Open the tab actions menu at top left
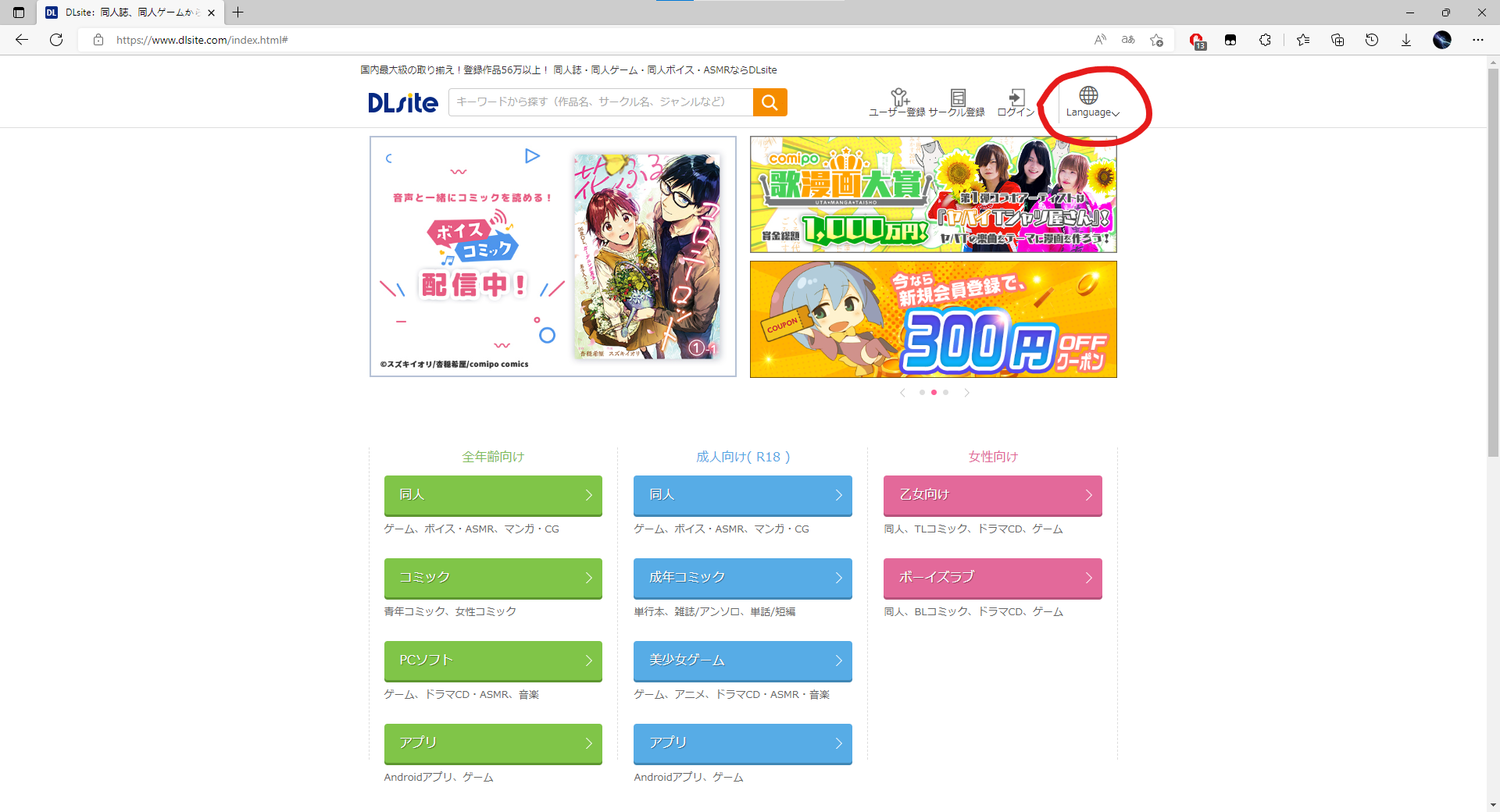 [x=17, y=12]
